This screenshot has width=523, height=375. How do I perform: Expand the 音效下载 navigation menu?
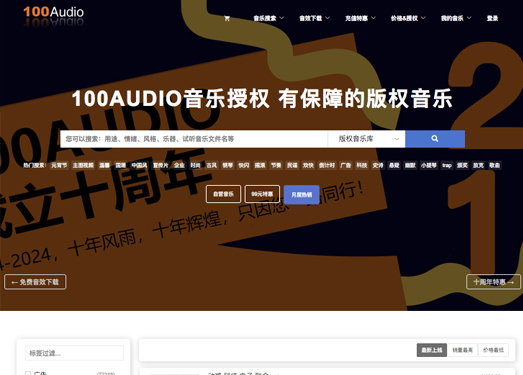click(x=315, y=18)
